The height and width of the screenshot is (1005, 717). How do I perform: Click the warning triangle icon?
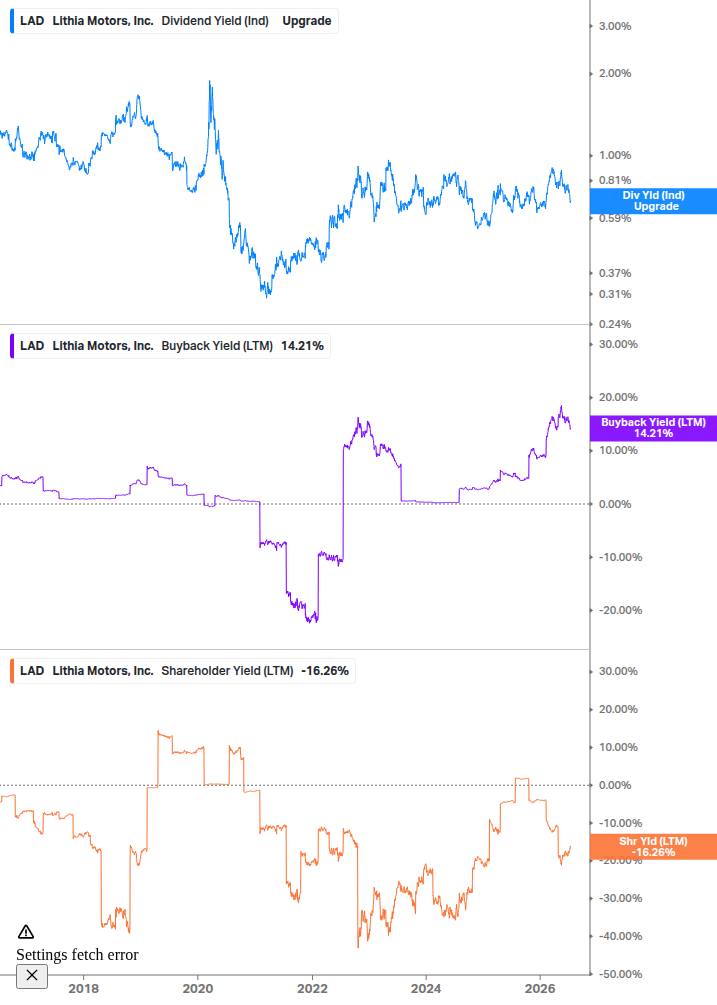(x=26, y=931)
